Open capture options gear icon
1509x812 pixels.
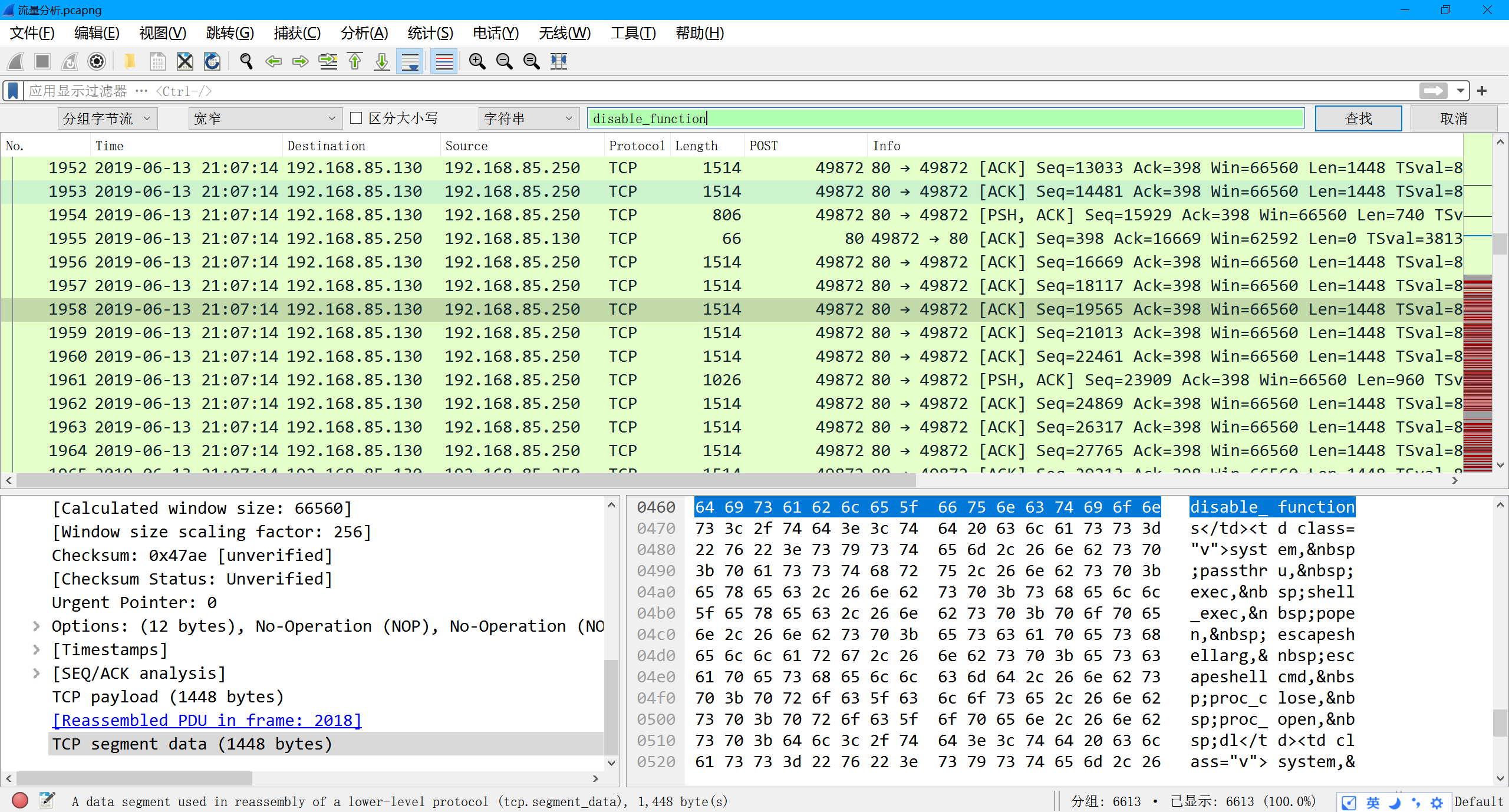tap(97, 61)
